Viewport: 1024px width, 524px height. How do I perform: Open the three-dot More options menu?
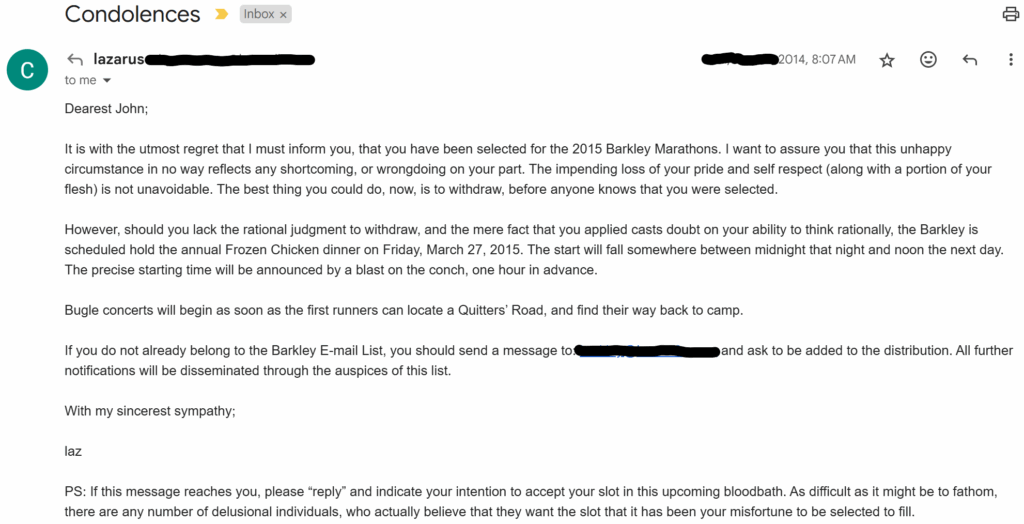[x=1010, y=59]
